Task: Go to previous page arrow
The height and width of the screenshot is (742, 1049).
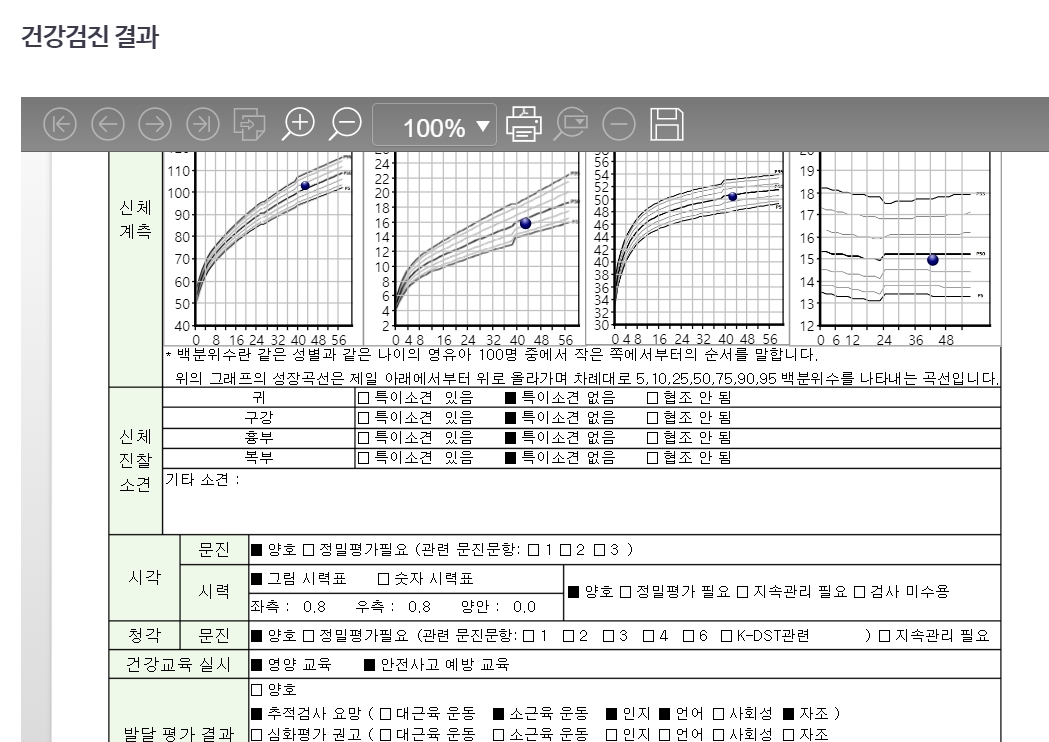Action: tap(108, 124)
